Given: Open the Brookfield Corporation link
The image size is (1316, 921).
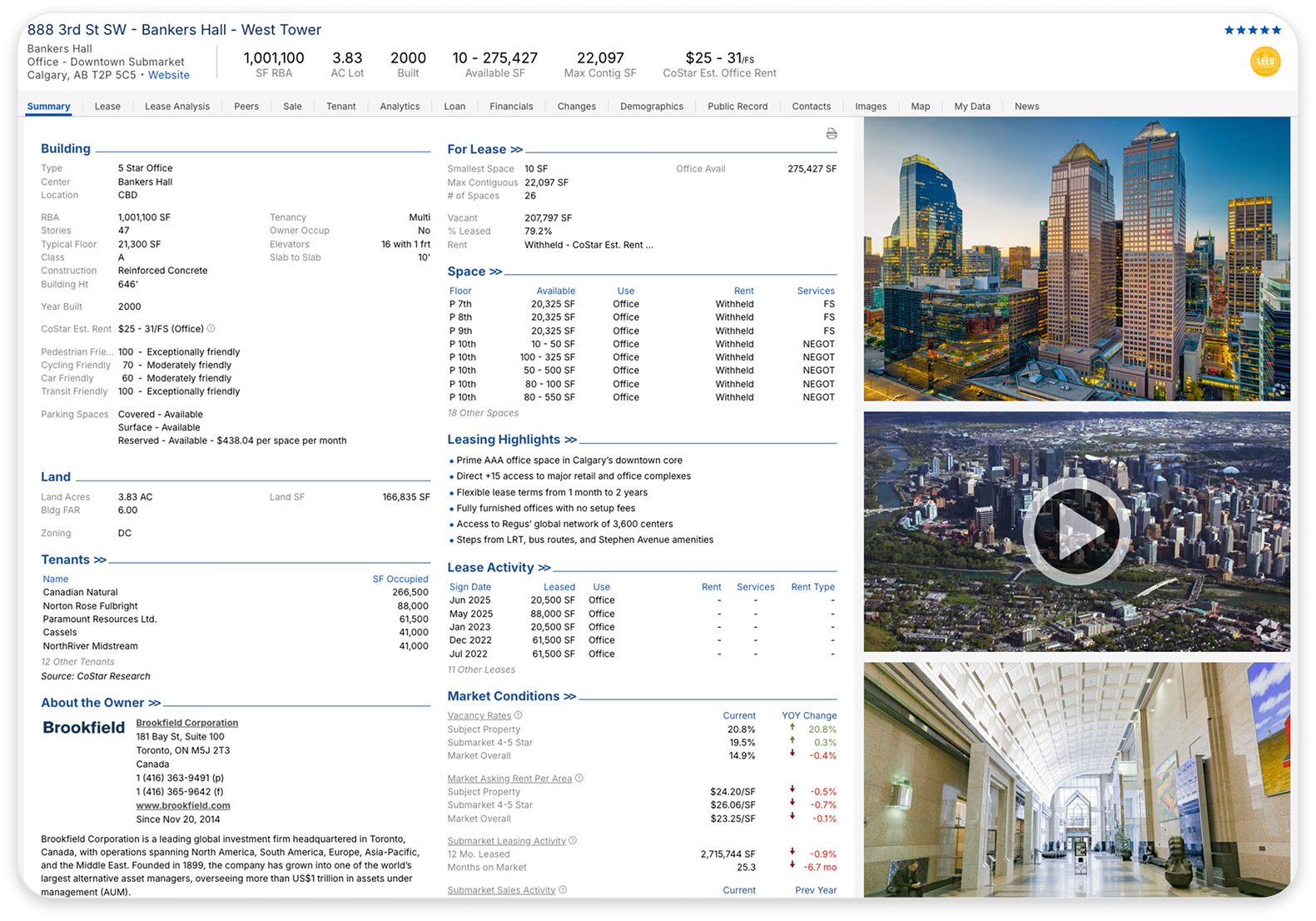Looking at the screenshot, I should (x=187, y=723).
